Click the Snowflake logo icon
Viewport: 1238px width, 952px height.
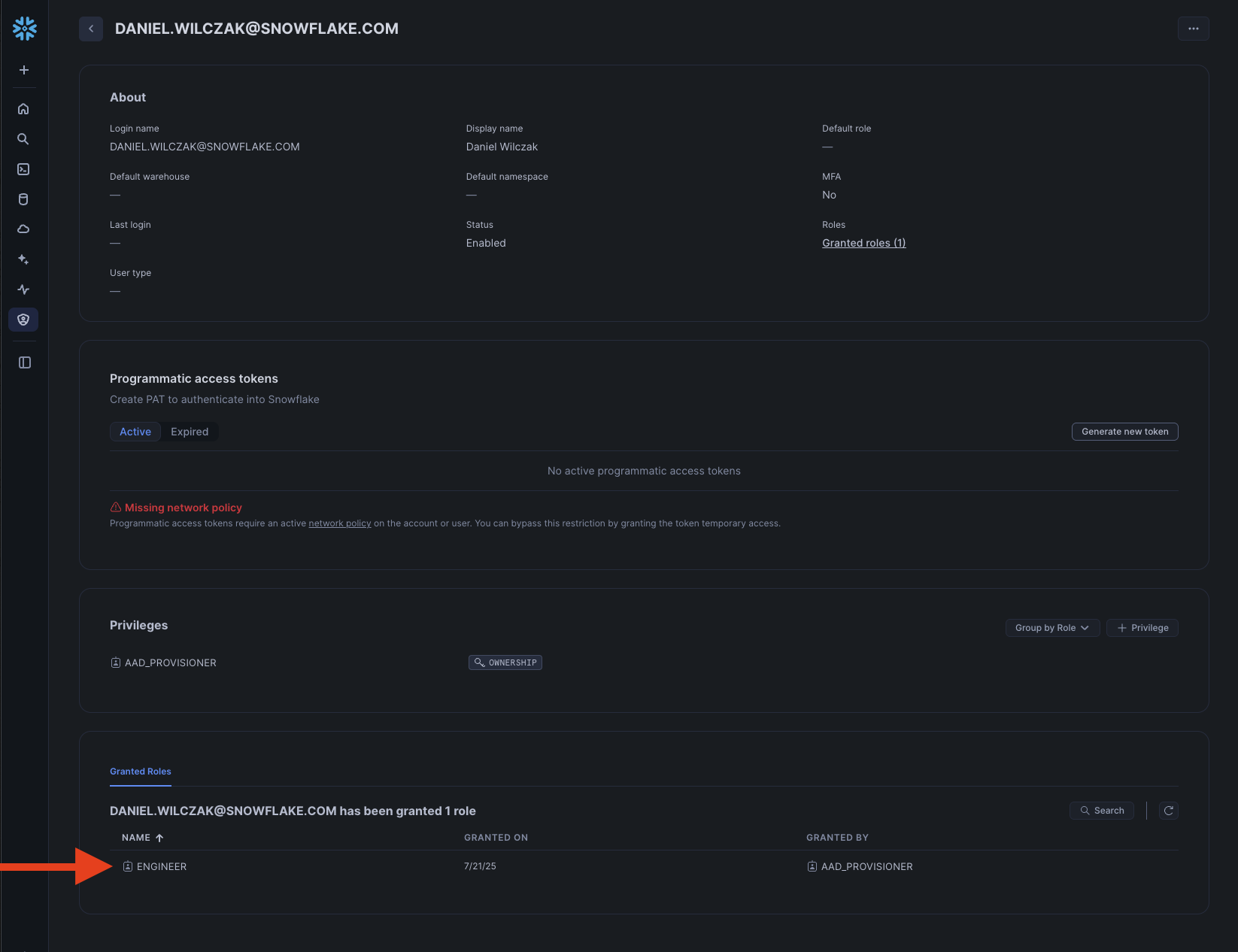point(24,29)
